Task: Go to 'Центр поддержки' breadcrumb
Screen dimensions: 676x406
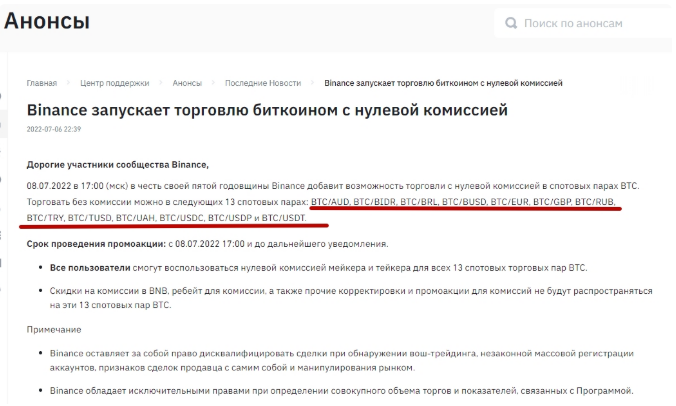Action: [115, 83]
